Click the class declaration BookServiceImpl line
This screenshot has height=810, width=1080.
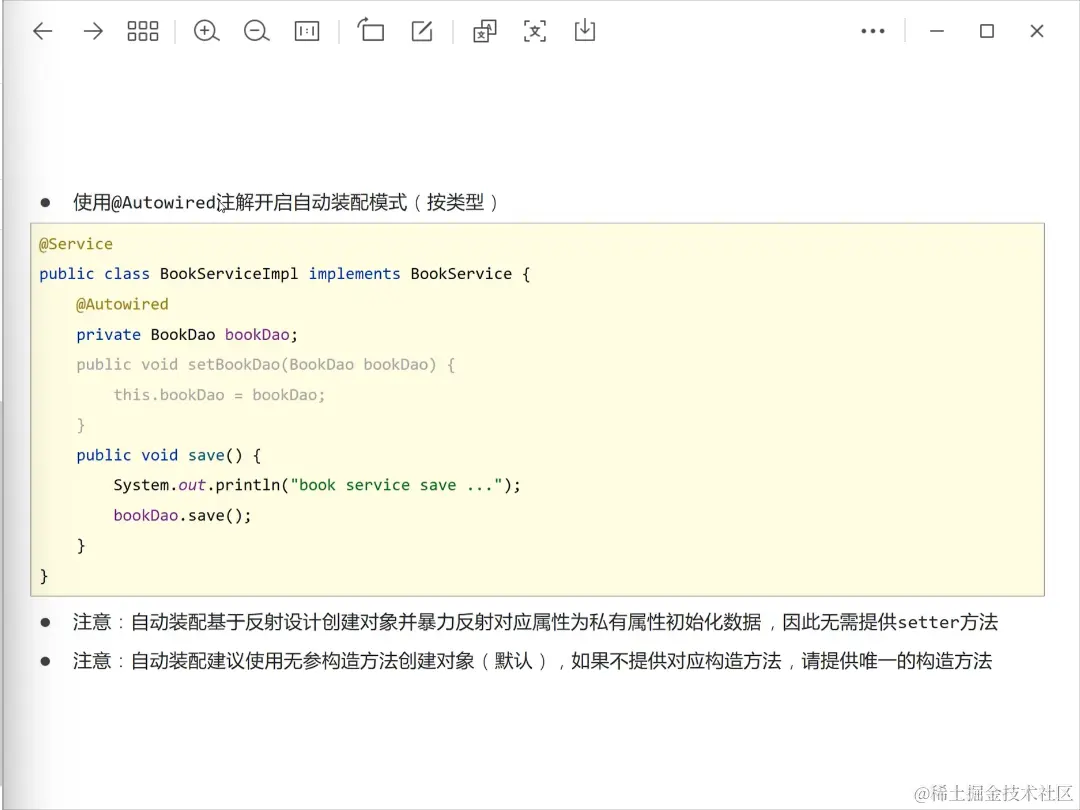[x=284, y=274]
